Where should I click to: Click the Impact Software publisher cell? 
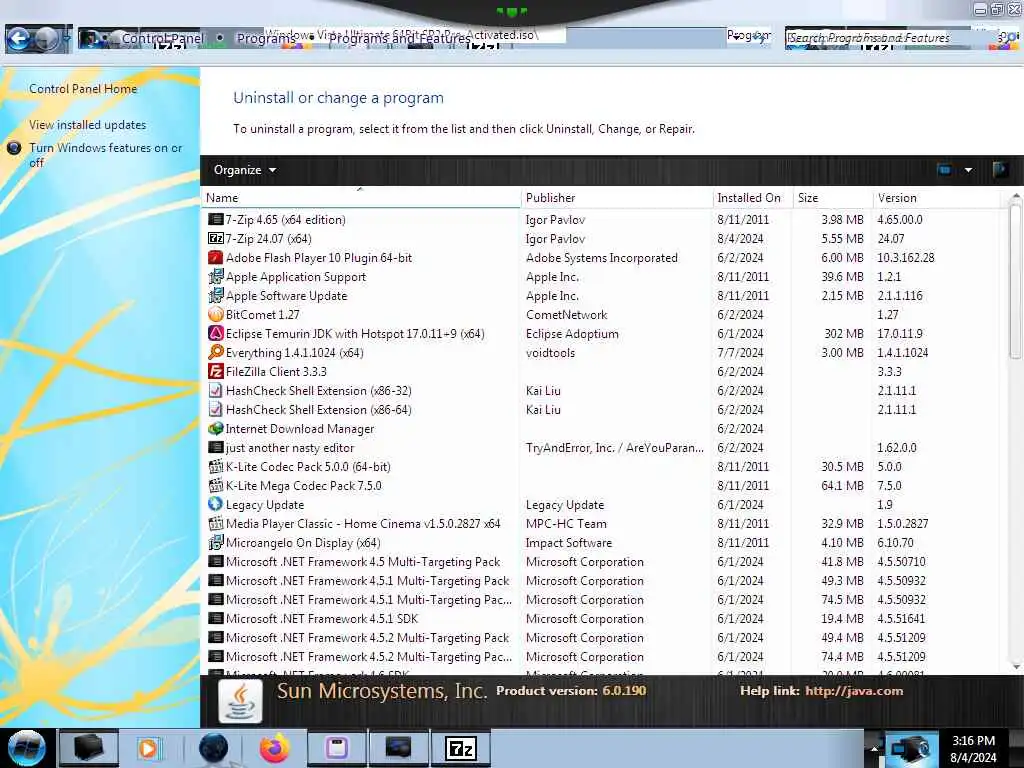click(569, 543)
